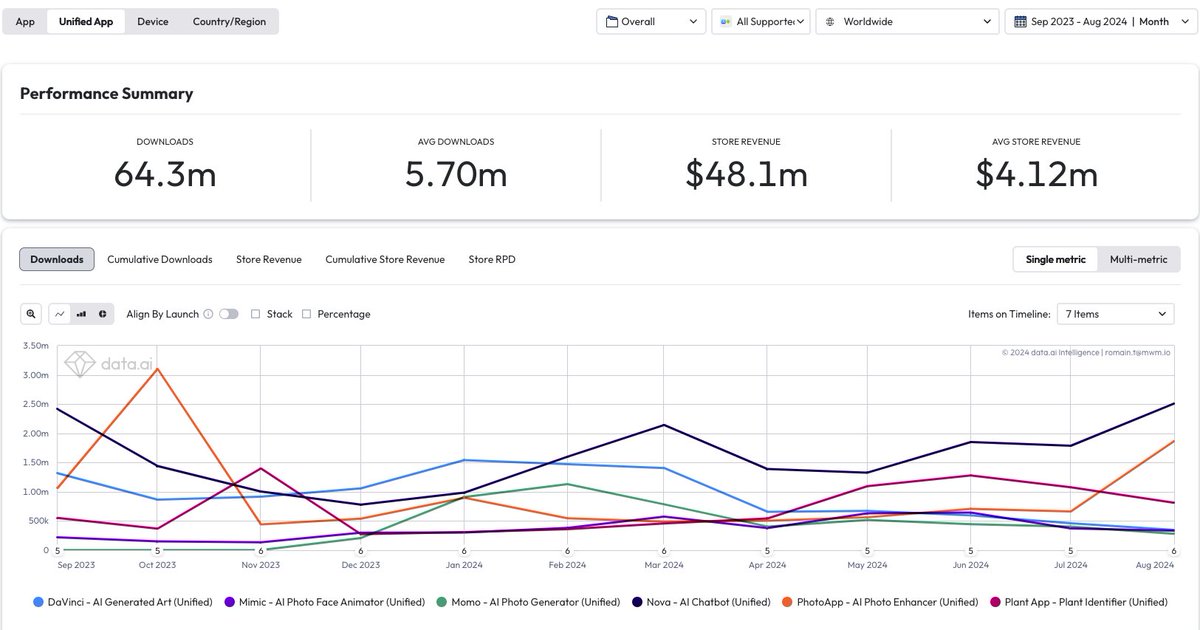This screenshot has width=1200, height=630.
Task: Click the $48.1m store revenue value
Action: (x=746, y=174)
